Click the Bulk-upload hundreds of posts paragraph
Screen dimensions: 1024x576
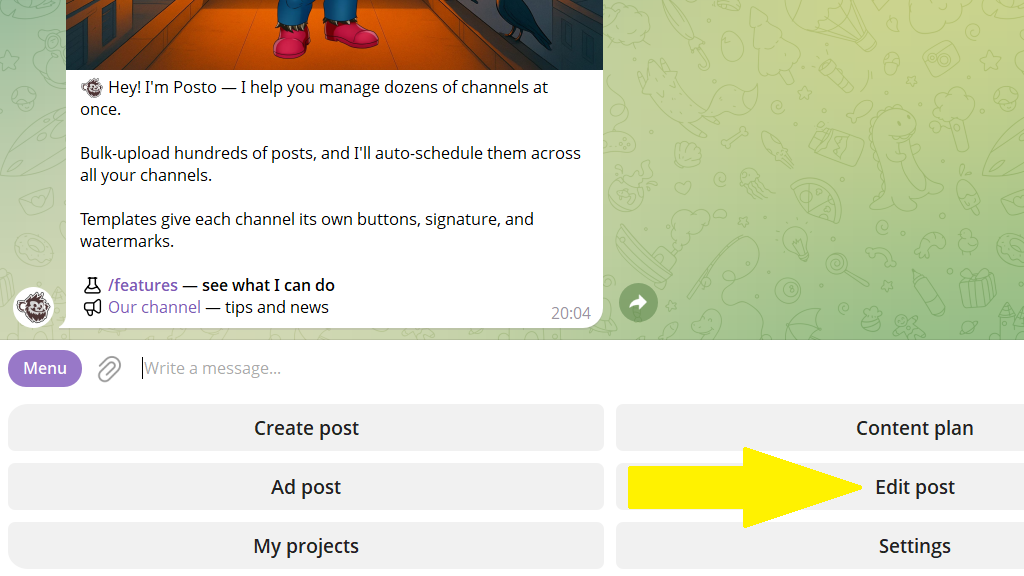(x=330, y=164)
